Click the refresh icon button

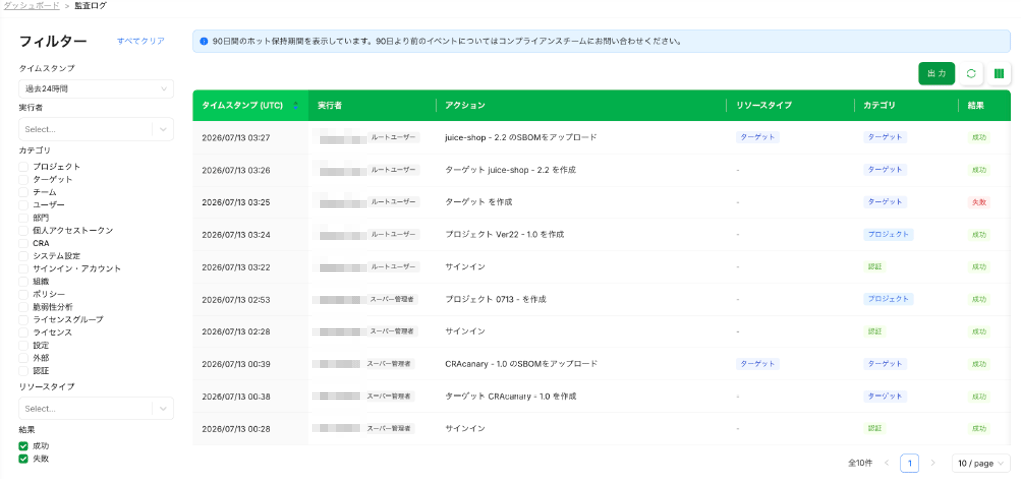tap(971, 74)
